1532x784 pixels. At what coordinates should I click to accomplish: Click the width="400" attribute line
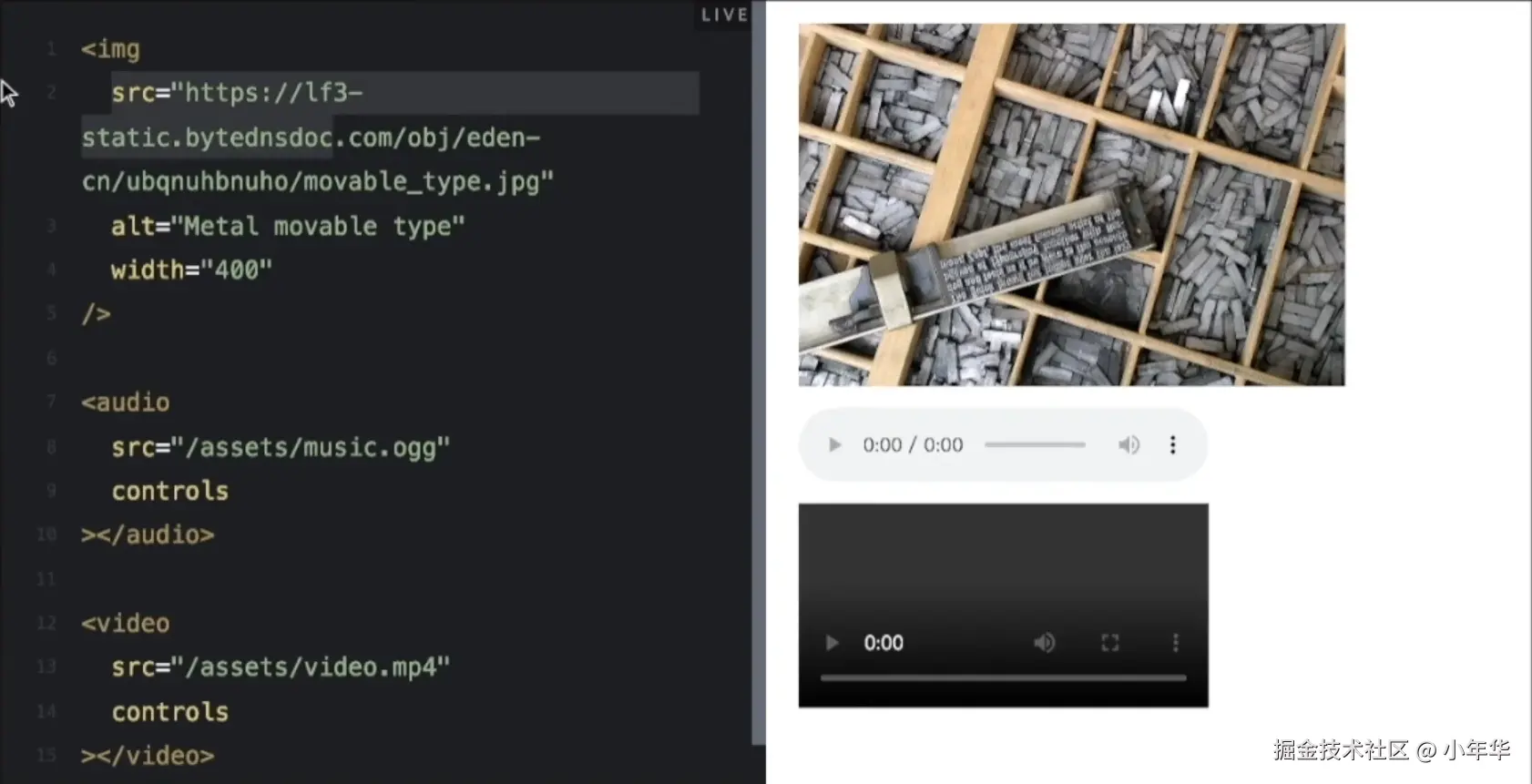click(191, 270)
